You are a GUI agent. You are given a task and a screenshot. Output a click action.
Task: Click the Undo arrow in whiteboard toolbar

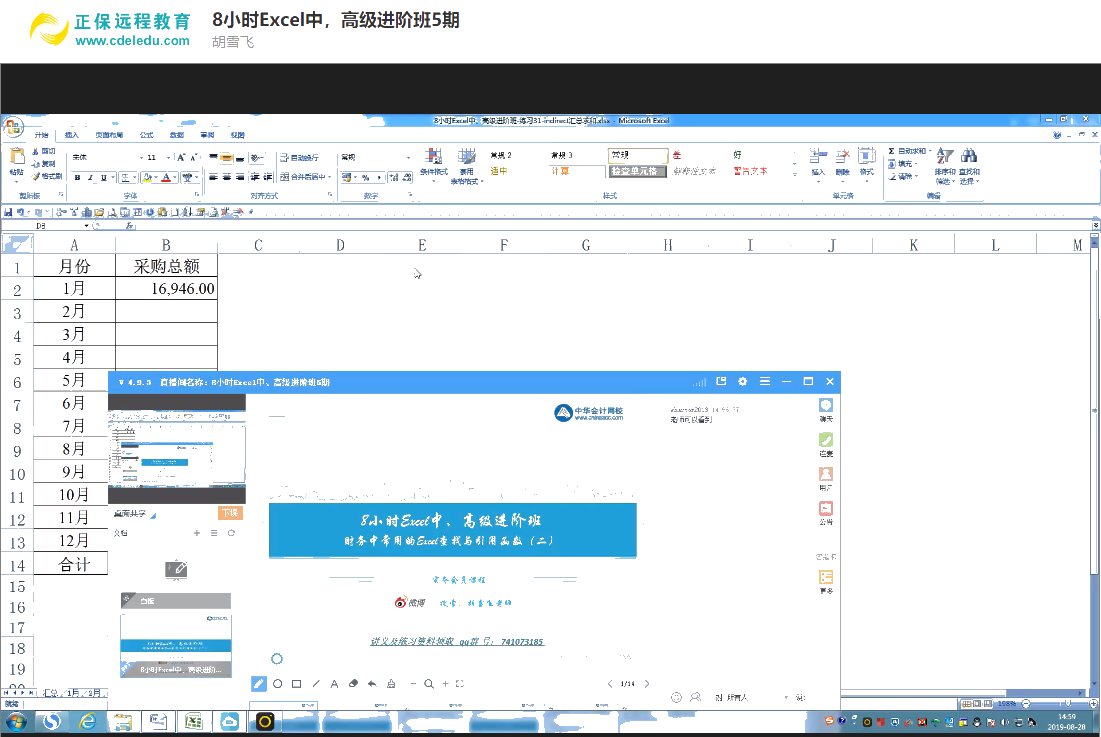tap(372, 684)
